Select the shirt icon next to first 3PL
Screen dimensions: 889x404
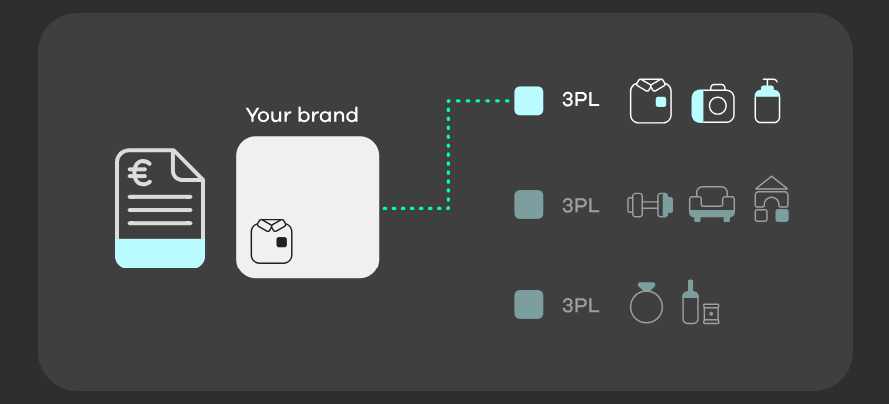[651, 101]
